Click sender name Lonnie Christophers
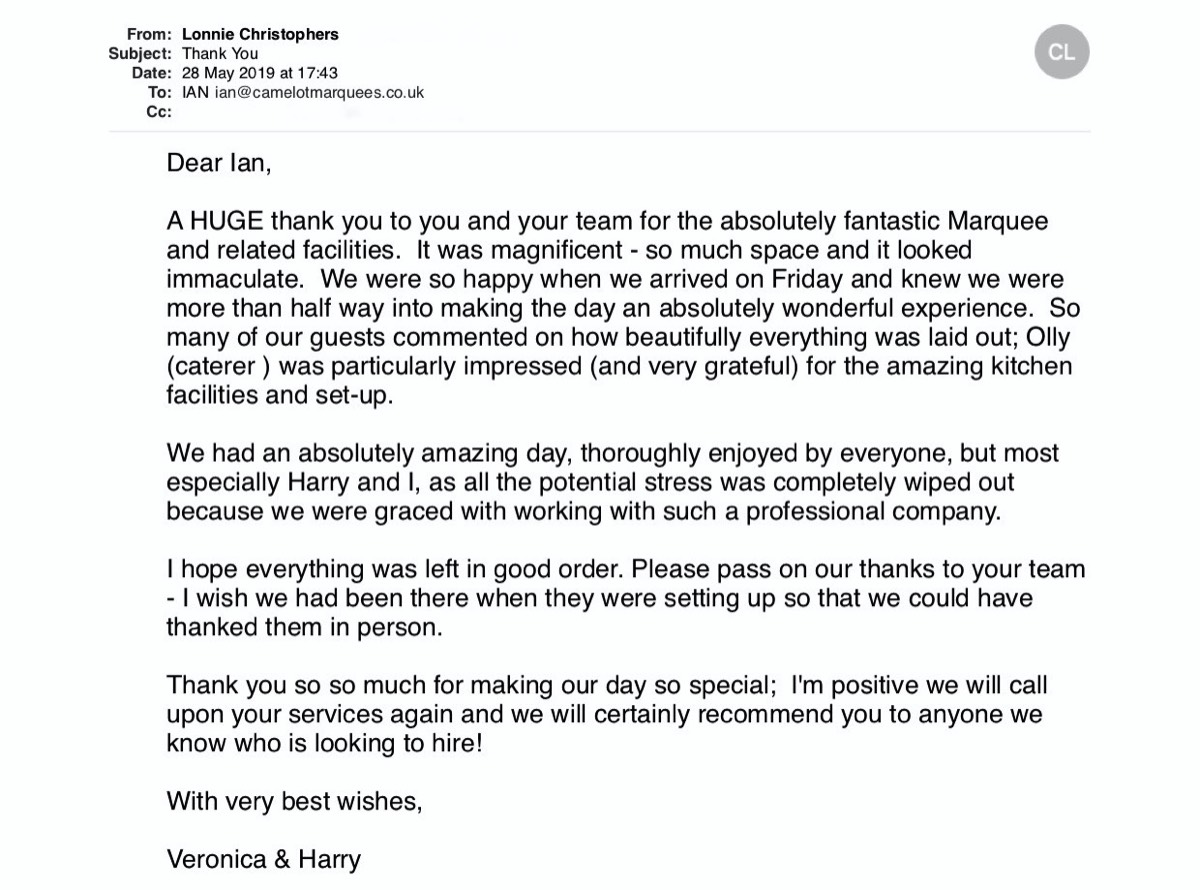Image resolution: width=1200 pixels, height=890 pixels. tap(260, 34)
